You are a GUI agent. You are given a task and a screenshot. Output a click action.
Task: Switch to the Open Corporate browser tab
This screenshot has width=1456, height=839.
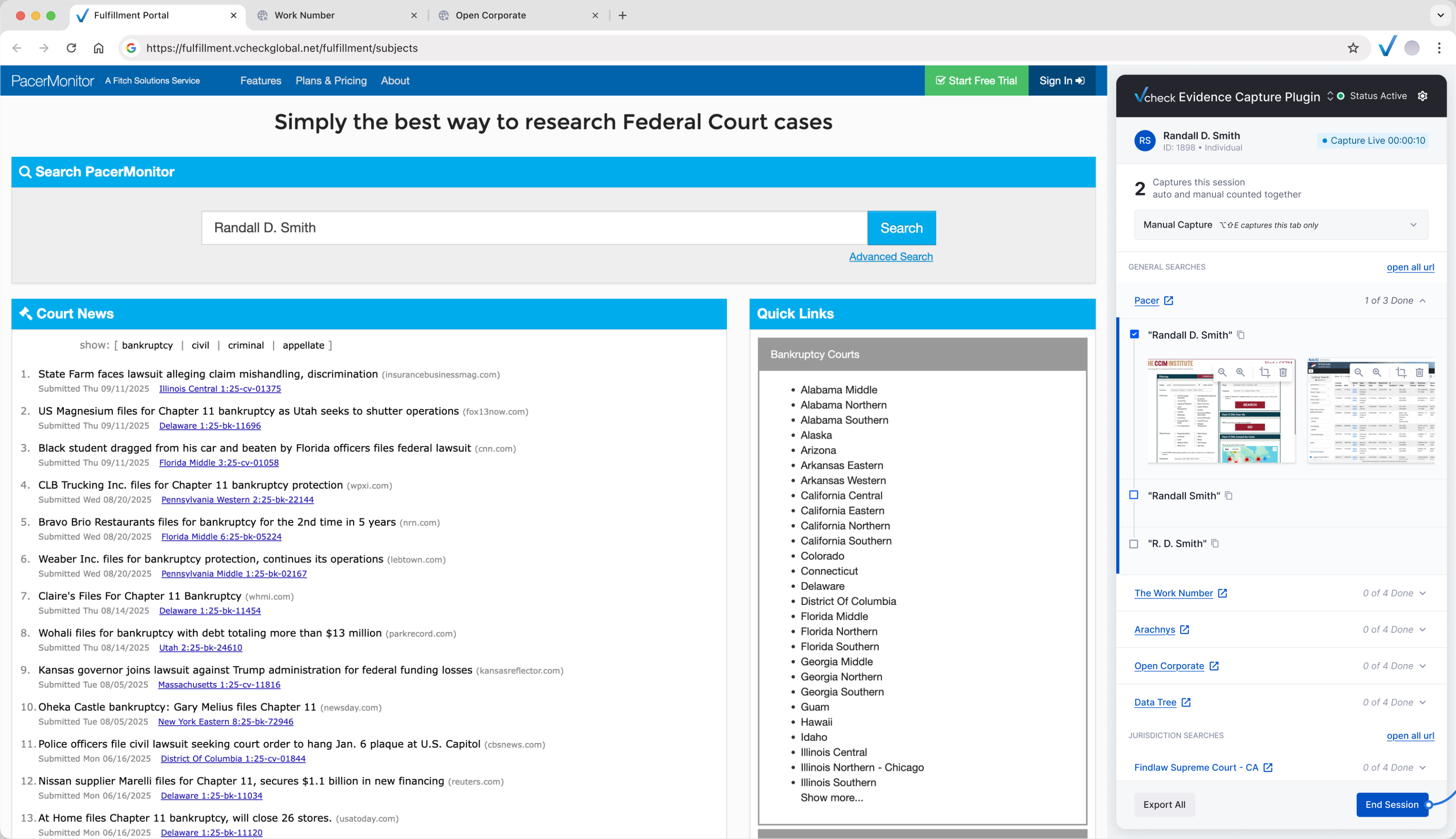(x=518, y=16)
